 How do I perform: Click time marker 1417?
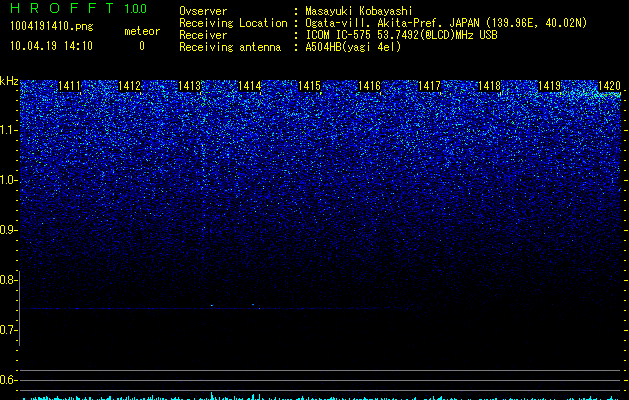point(429,86)
